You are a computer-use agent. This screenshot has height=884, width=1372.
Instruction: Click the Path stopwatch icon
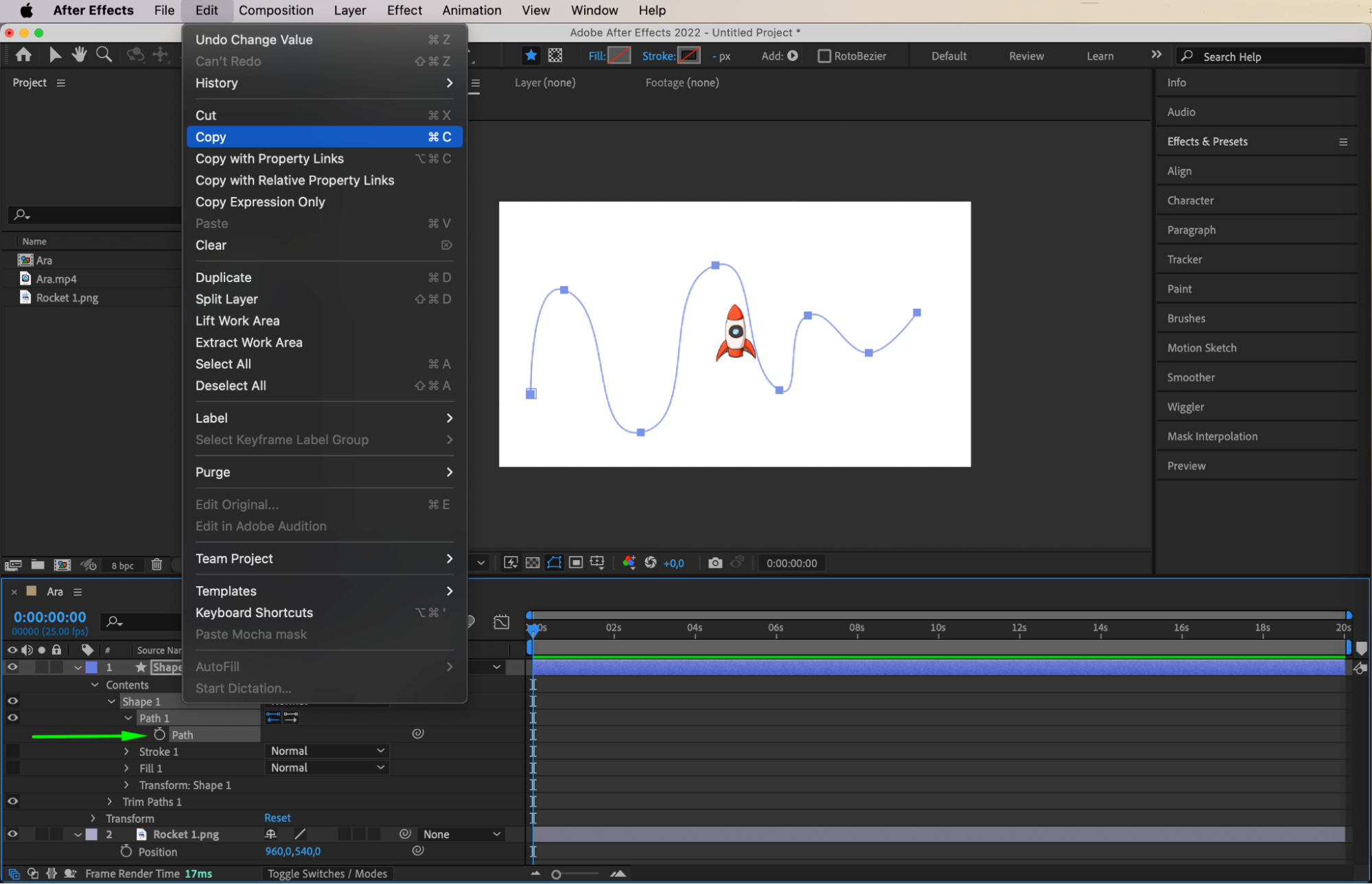pos(159,734)
